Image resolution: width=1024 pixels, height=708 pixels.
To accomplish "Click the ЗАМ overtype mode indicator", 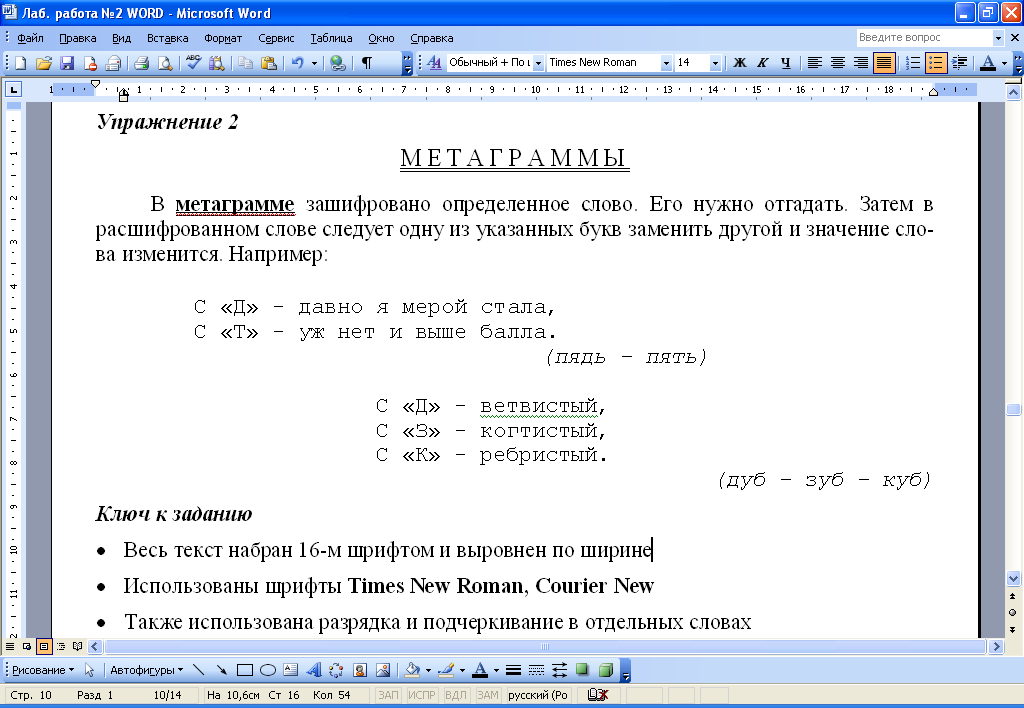I will click(488, 695).
